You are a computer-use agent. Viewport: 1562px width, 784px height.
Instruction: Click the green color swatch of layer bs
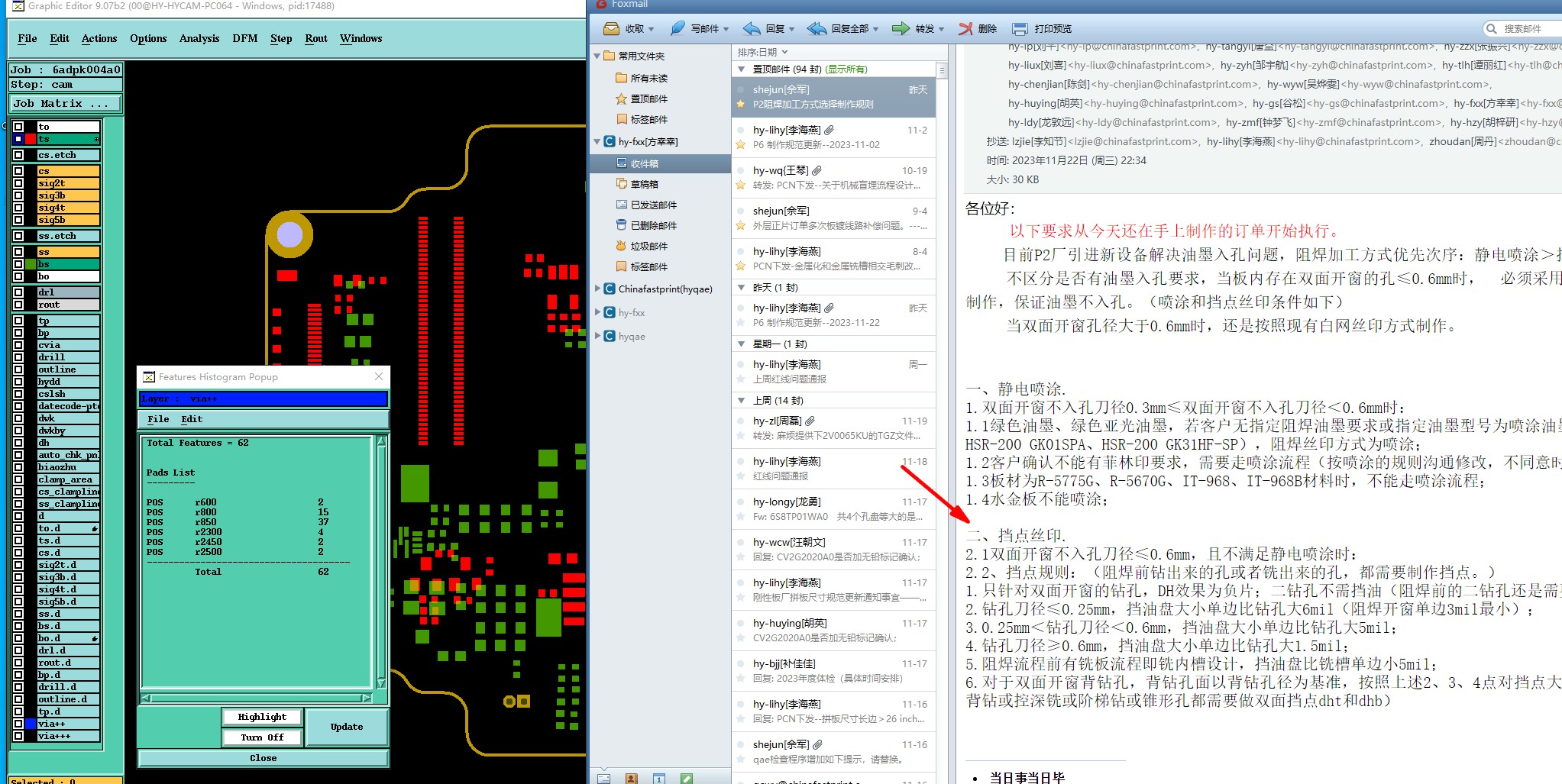tap(31, 264)
